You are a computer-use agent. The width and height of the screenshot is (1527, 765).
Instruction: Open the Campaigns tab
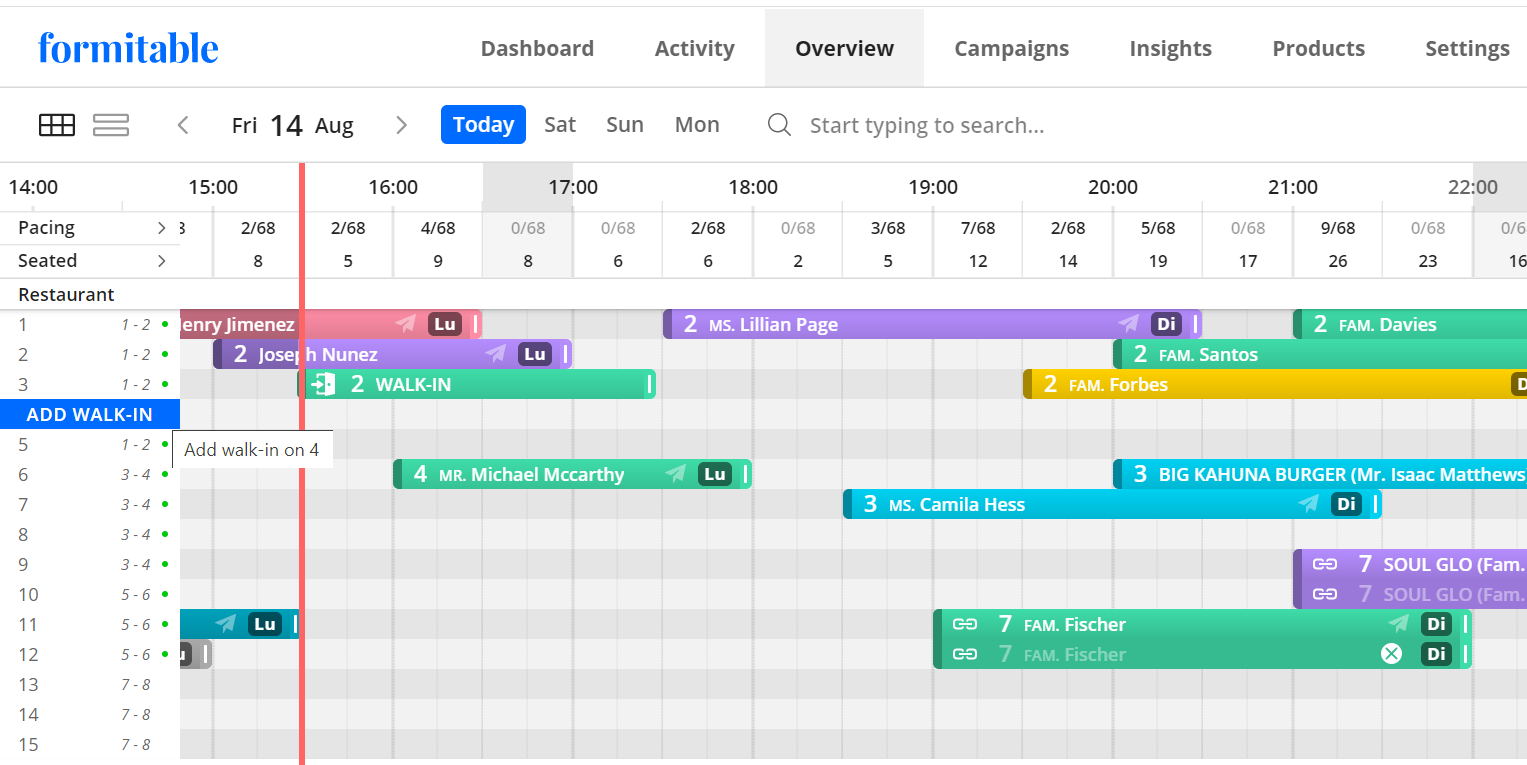1011,47
